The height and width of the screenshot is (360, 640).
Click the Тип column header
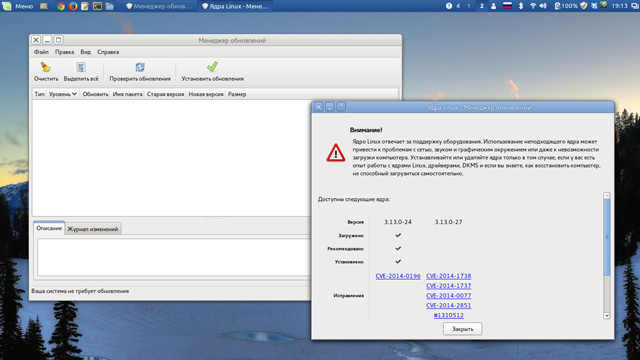(40, 94)
